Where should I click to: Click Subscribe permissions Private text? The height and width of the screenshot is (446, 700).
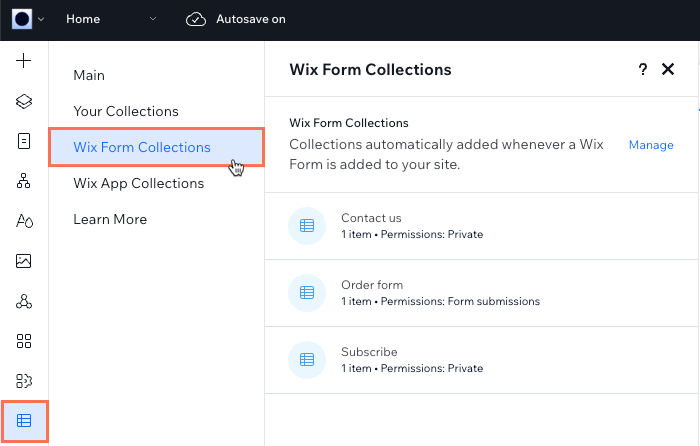pos(432,368)
